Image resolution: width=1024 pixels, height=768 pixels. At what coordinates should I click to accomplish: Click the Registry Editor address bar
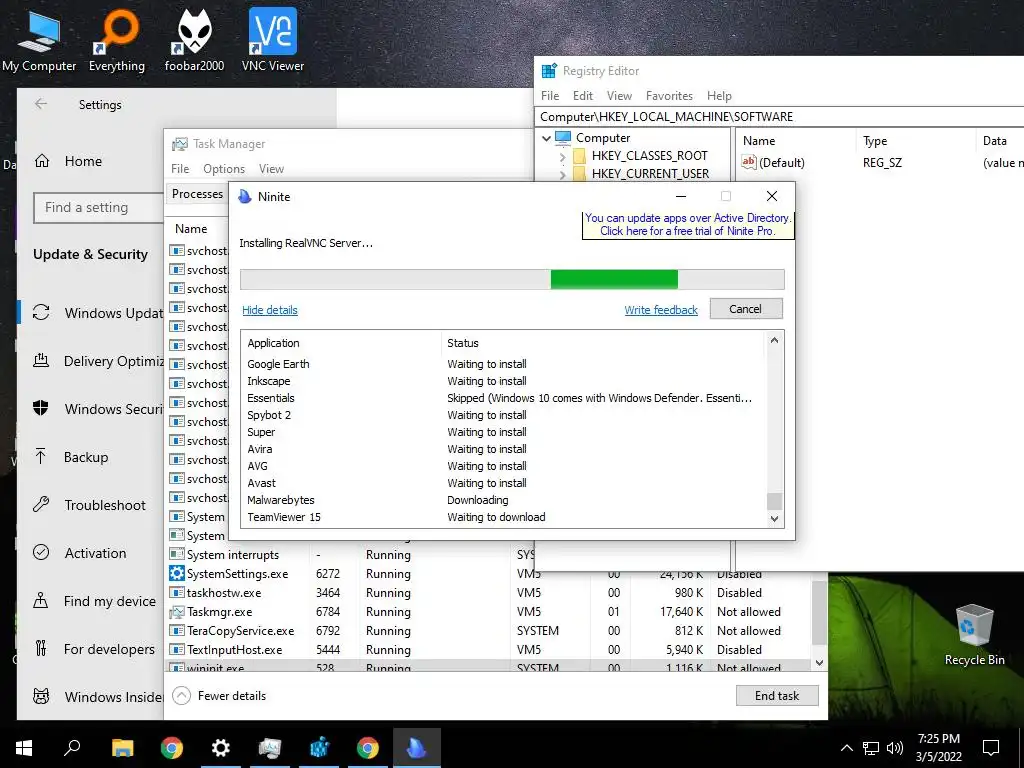779,117
